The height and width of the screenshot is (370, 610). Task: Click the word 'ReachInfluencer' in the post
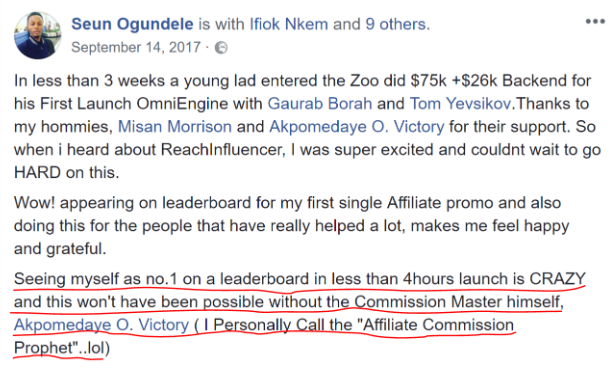point(222,149)
